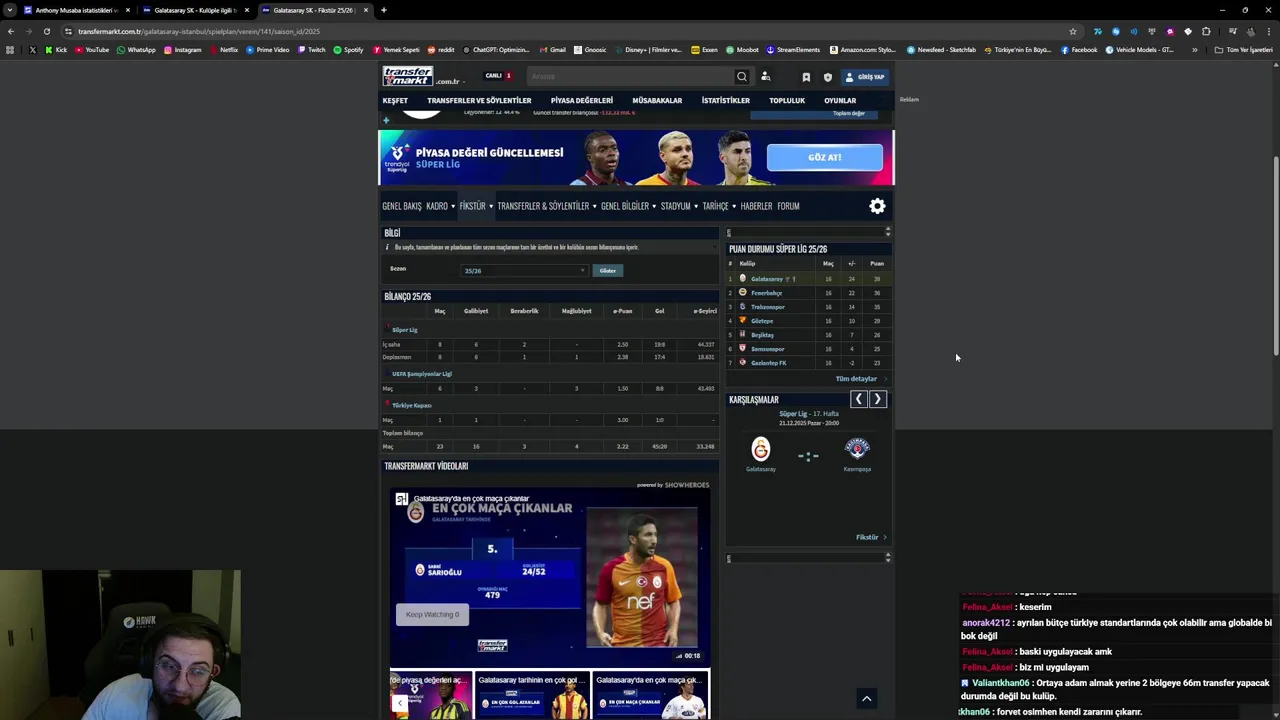Click the Canlı live button
This screenshot has height=720, width=1280.
click(x=498, y=76)
